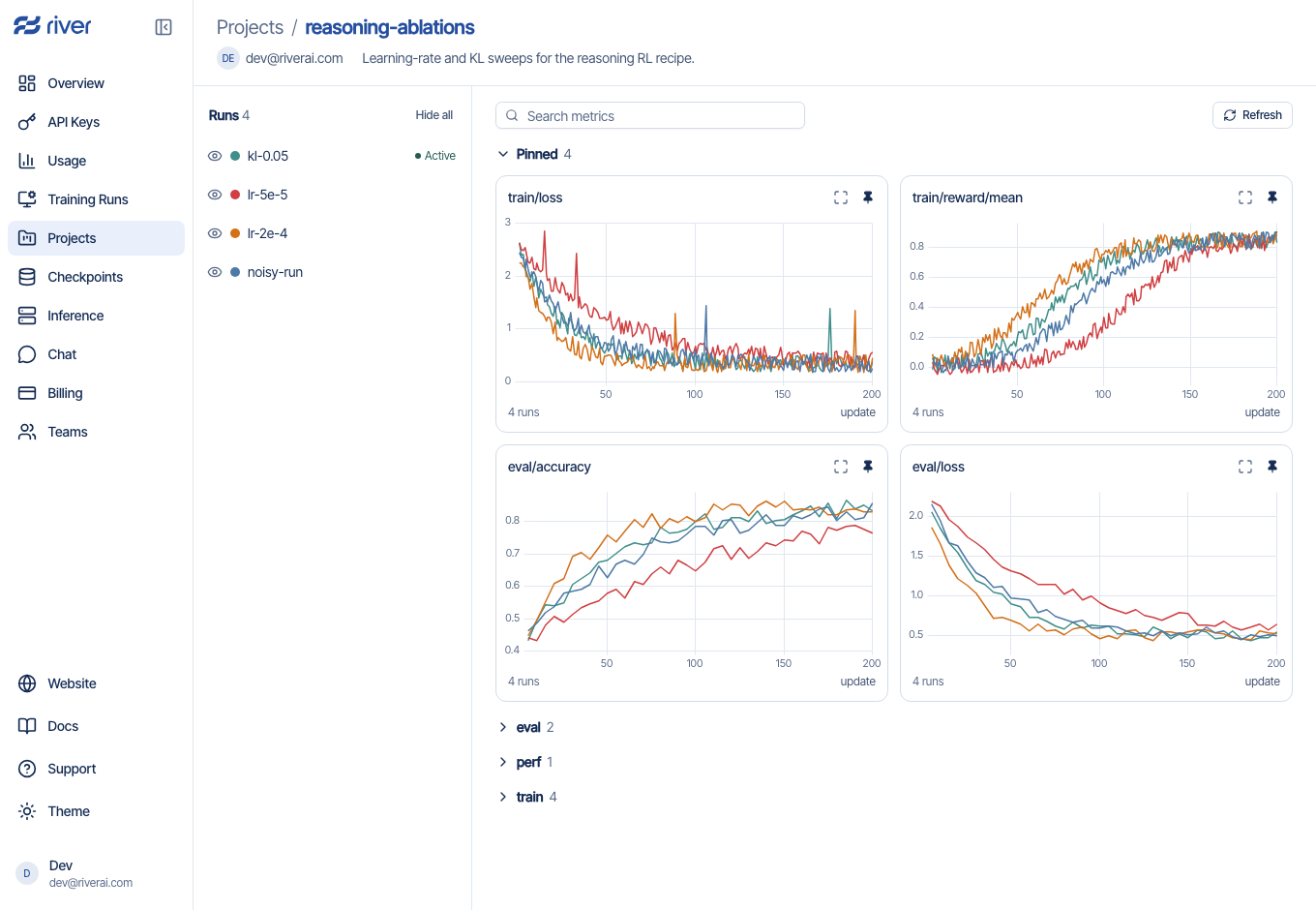
Task: Click the search magnifier icon
Action: coord(512,115)
